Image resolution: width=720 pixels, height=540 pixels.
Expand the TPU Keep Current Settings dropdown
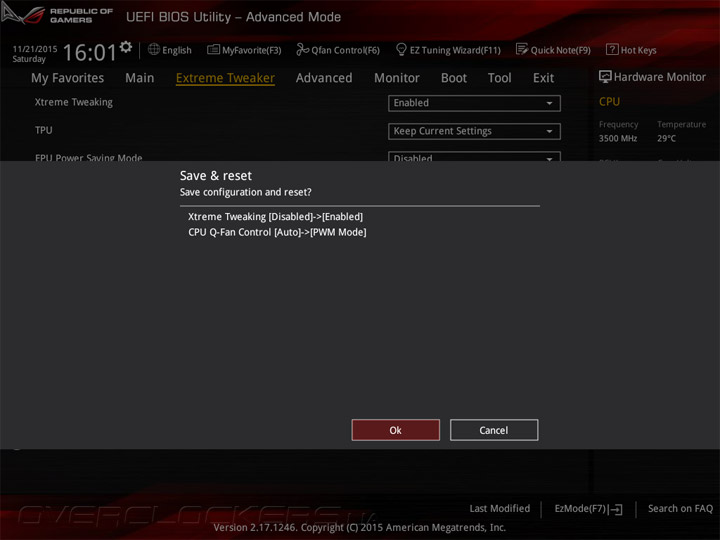pos(474,131)
